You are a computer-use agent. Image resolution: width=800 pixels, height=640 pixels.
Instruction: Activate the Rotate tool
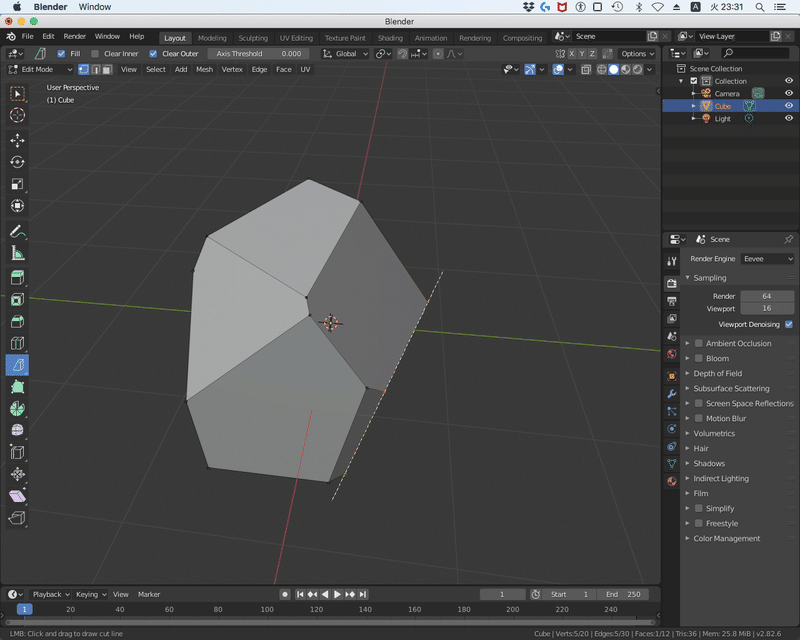17,162
